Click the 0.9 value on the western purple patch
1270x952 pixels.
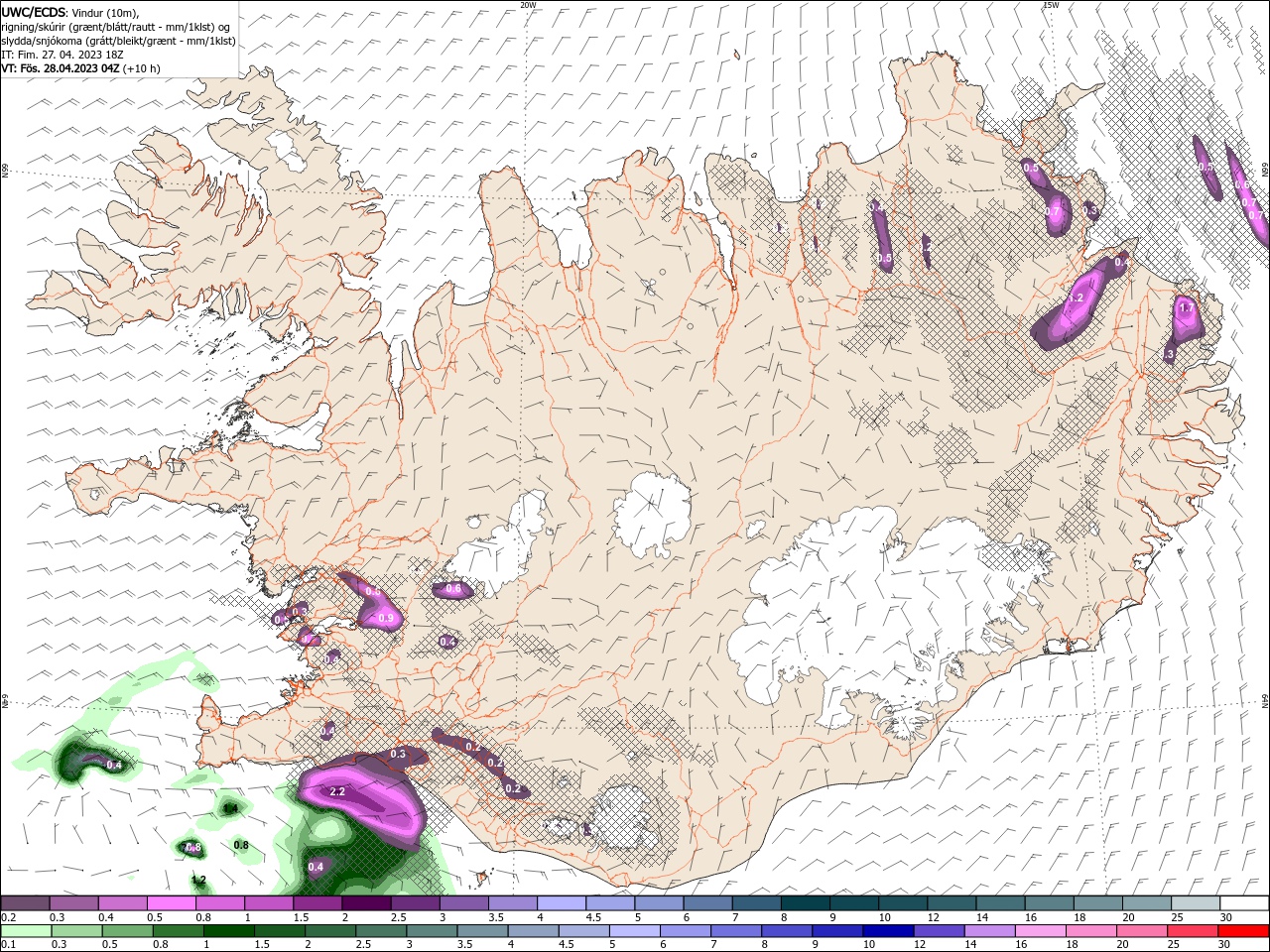[x=386, y=619]
